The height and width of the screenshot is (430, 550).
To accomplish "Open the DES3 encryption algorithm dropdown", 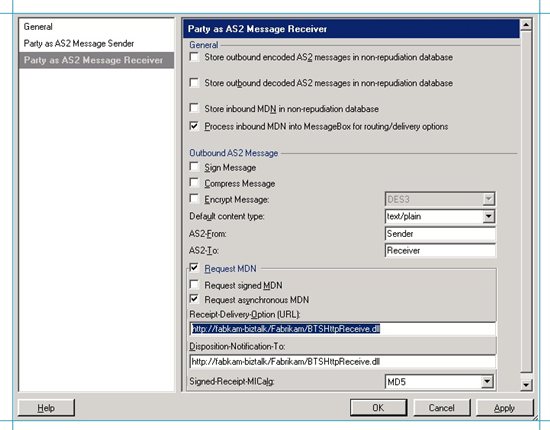I will (x=488, y=199).
